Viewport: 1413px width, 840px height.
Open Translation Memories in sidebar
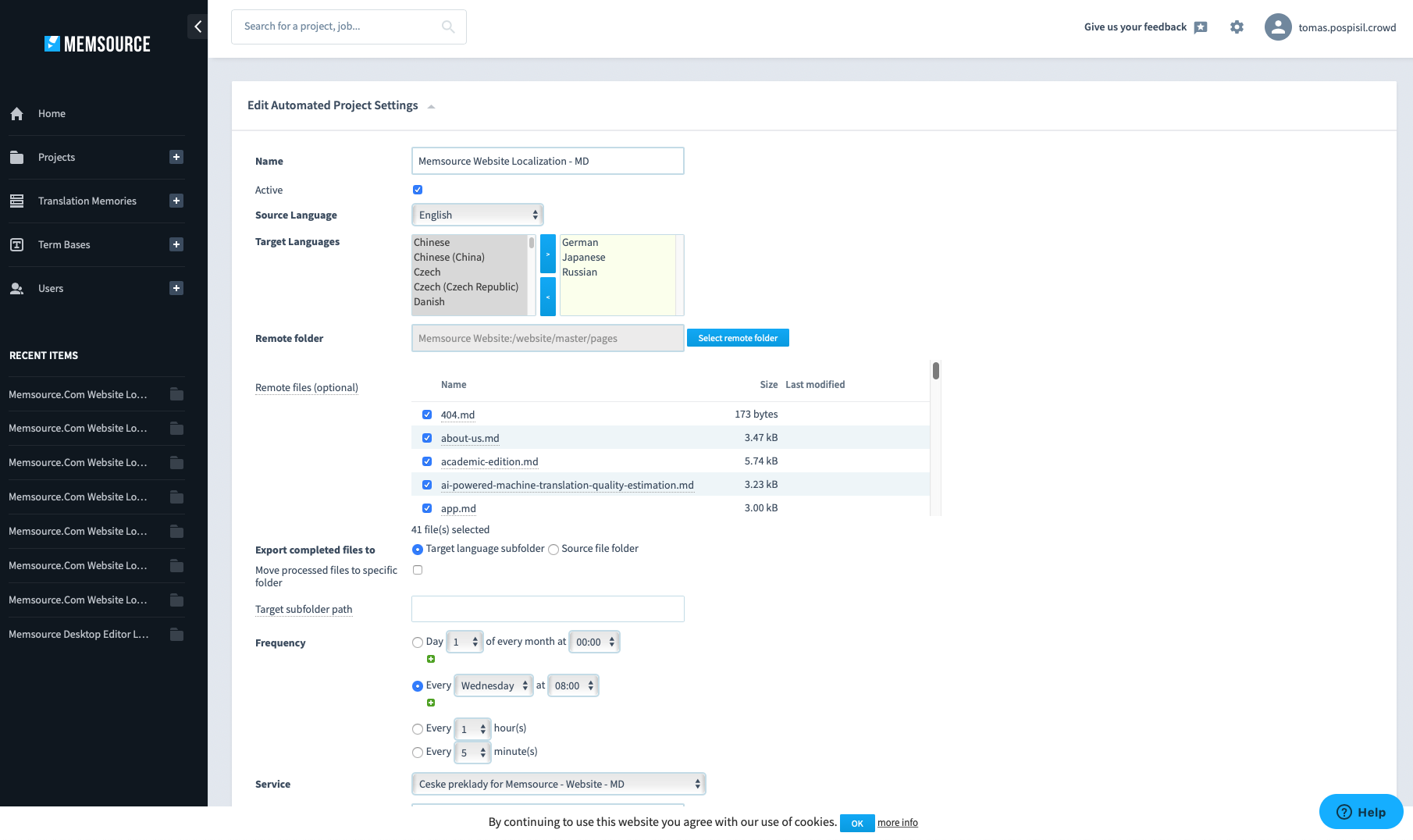pos(87,201)
